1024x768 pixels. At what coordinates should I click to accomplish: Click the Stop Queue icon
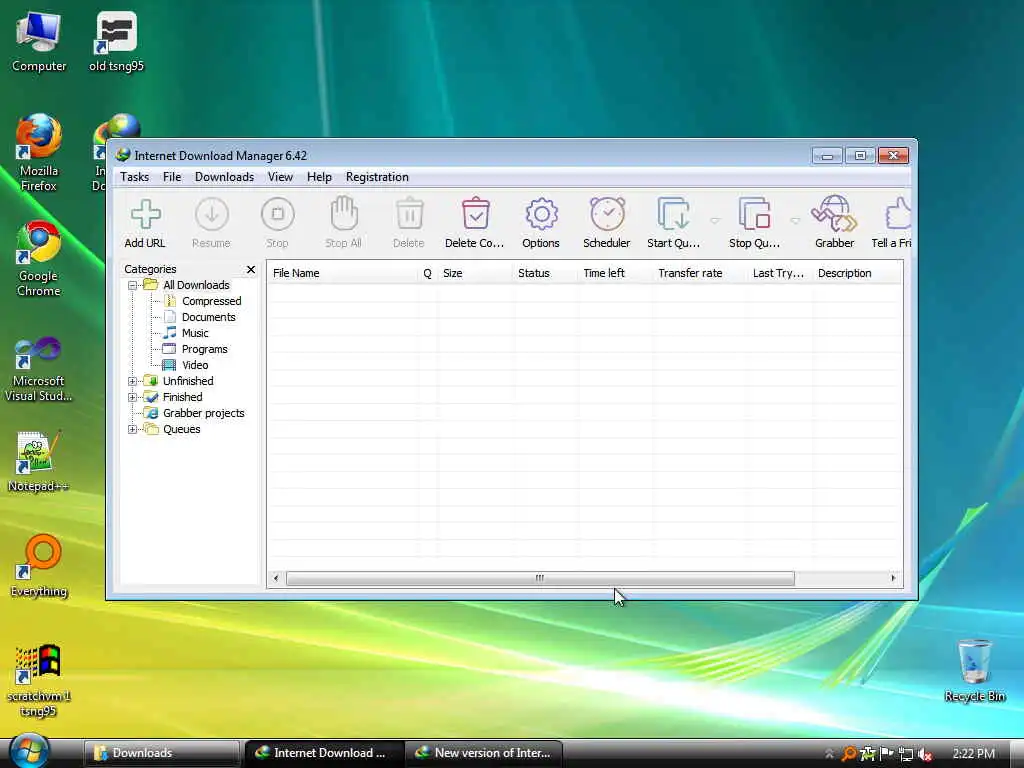pos(754,214)
